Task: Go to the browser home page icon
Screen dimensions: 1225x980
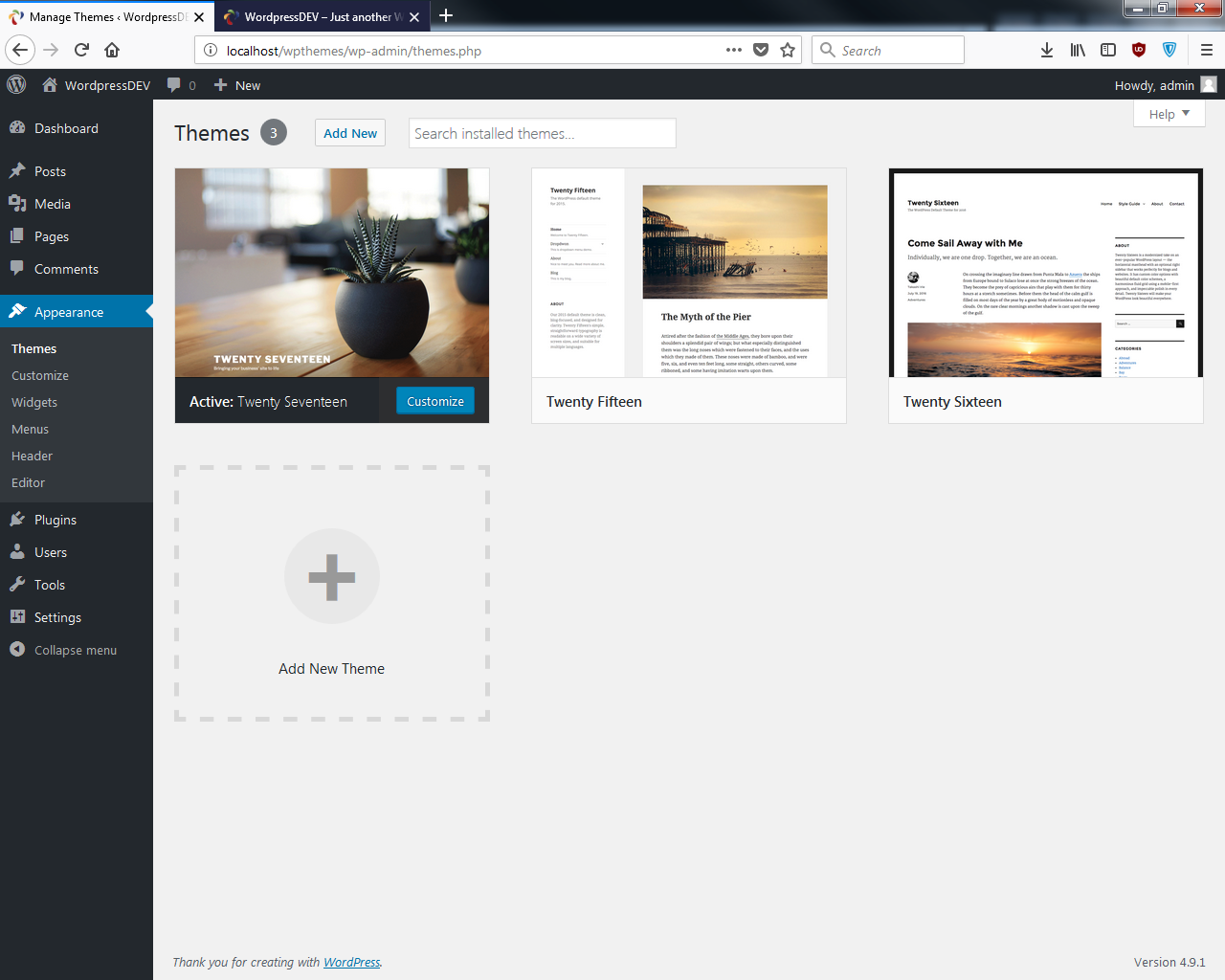Action: coord(112,50)
